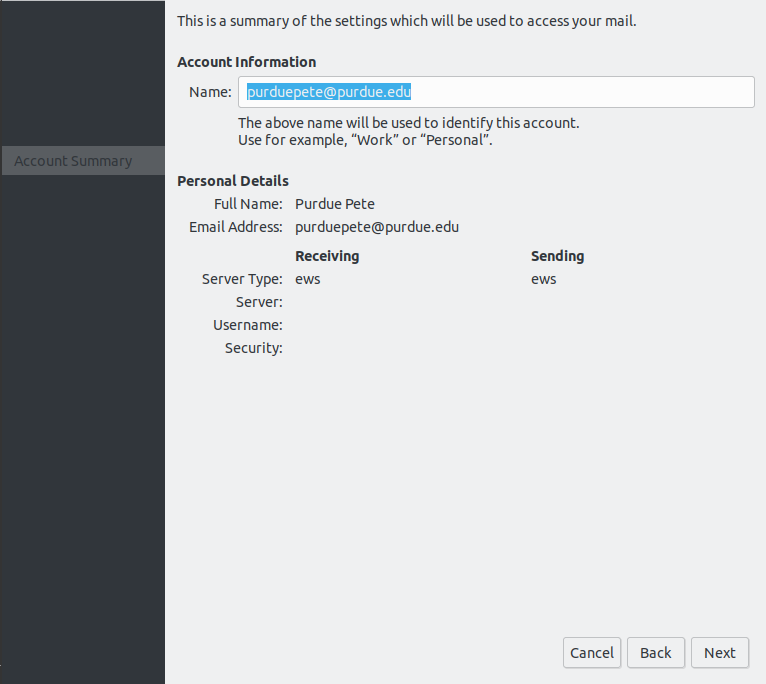Cancel the account setup wizard

[x=592, y=652]
